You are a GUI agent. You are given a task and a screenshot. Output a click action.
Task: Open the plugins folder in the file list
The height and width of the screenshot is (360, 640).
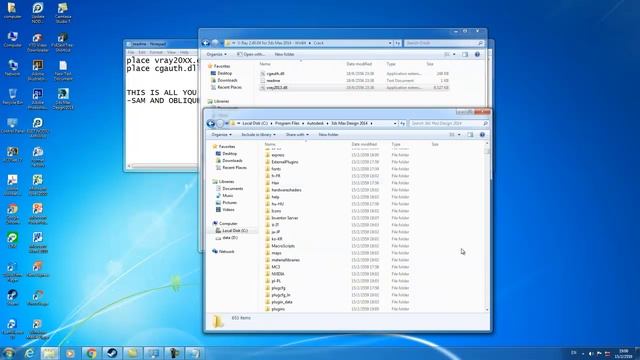point(278,309)
